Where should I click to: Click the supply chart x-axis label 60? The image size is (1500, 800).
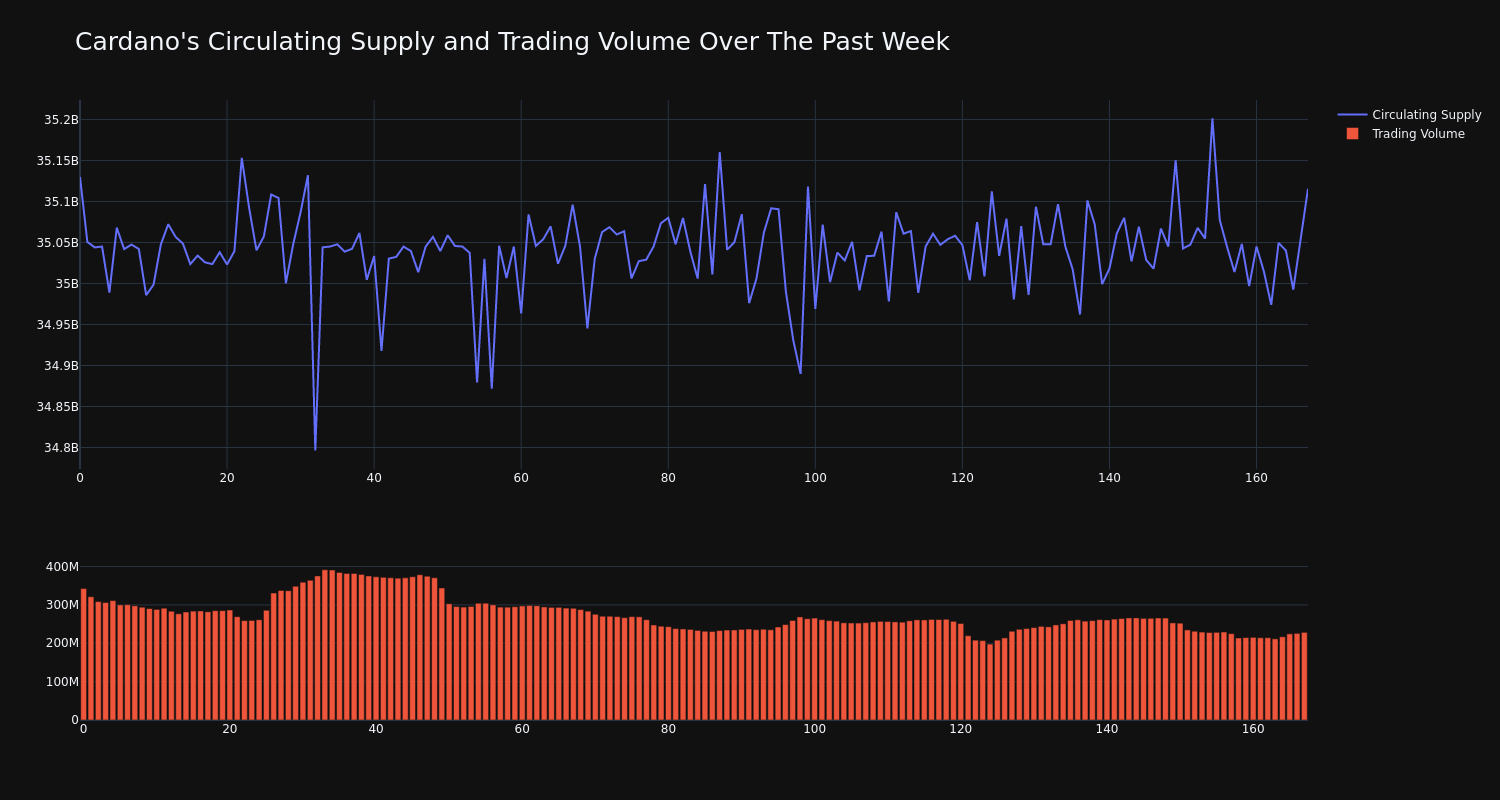tap(521, 478)
